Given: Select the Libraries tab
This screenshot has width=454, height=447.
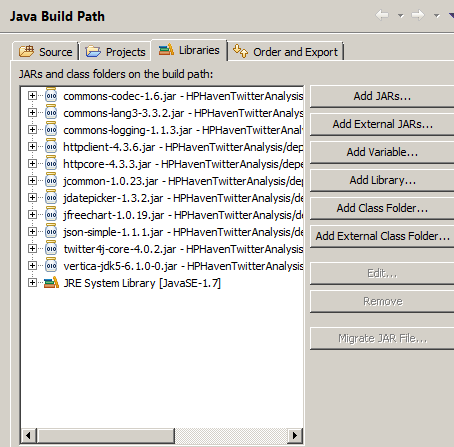Looking at the screenshot, I should pyautogui.click(x=189, y=50).
